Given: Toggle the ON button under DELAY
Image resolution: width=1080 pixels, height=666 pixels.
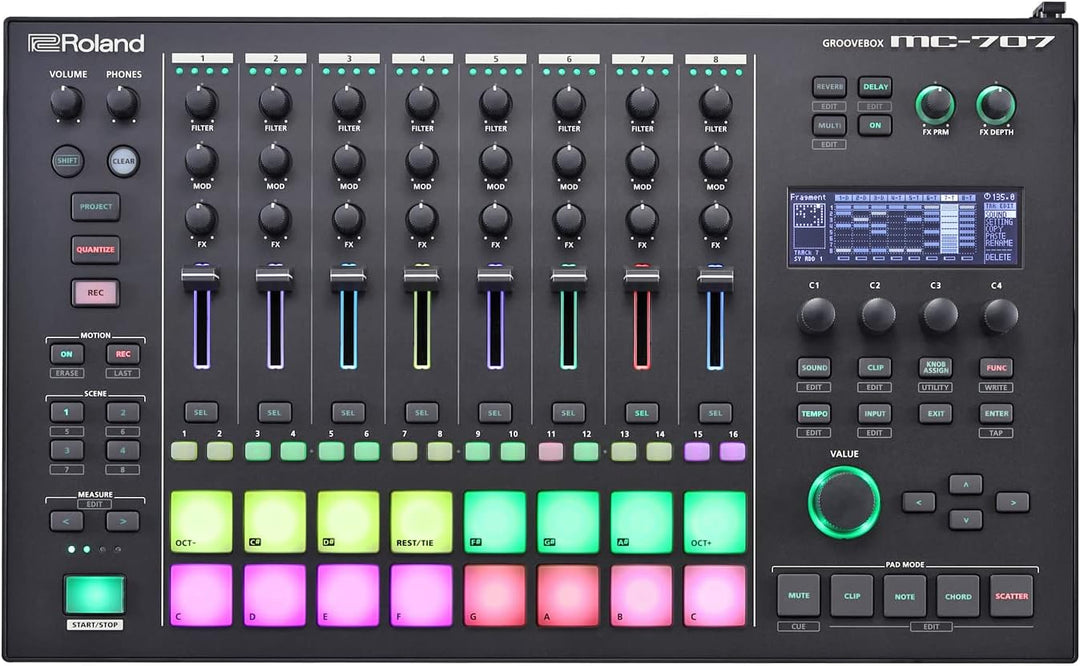Looking at the screenshot, I should (874, 126).
